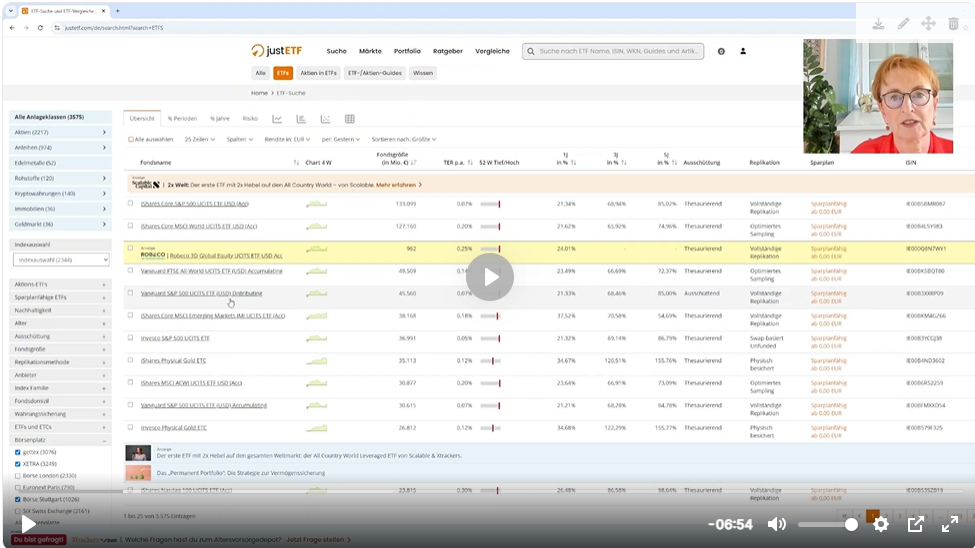Image resolution: width=975 pixels, height=548 pixels.
Task: Open the ETF-/Aktien-Guides pill
Action: 375,73
